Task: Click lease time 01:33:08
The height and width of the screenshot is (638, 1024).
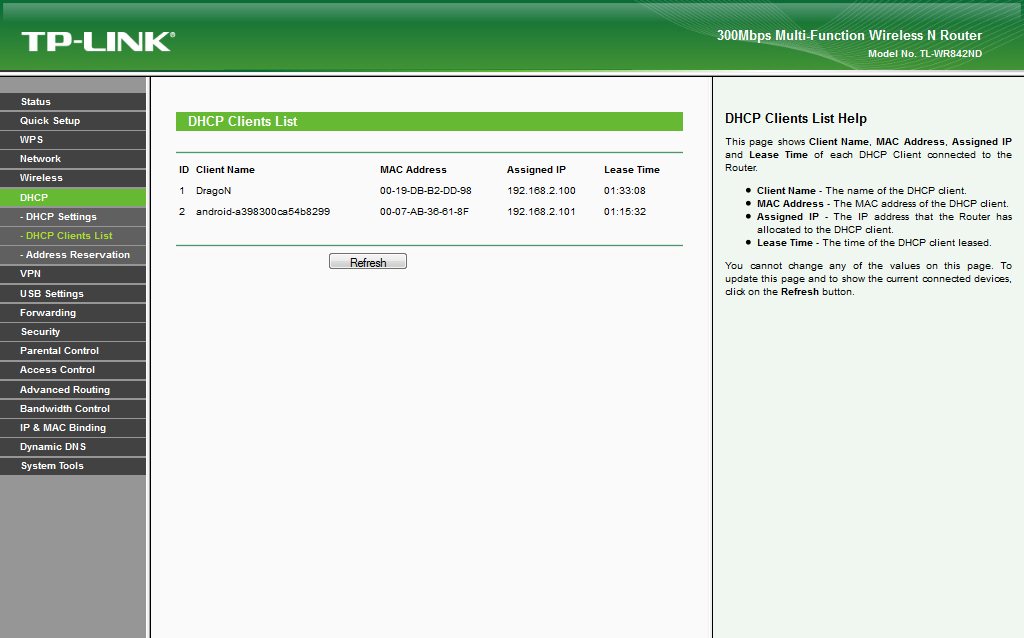Action: click(625, 191)
